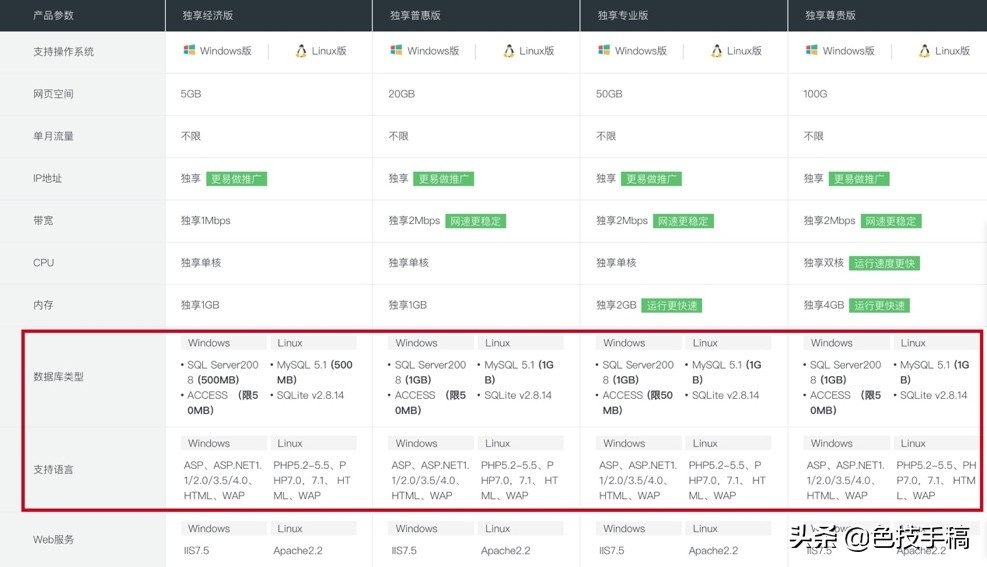987x567 pixels.
Task: Click the Linux penguin icon under 独享经济版
Action: [301, 51]
